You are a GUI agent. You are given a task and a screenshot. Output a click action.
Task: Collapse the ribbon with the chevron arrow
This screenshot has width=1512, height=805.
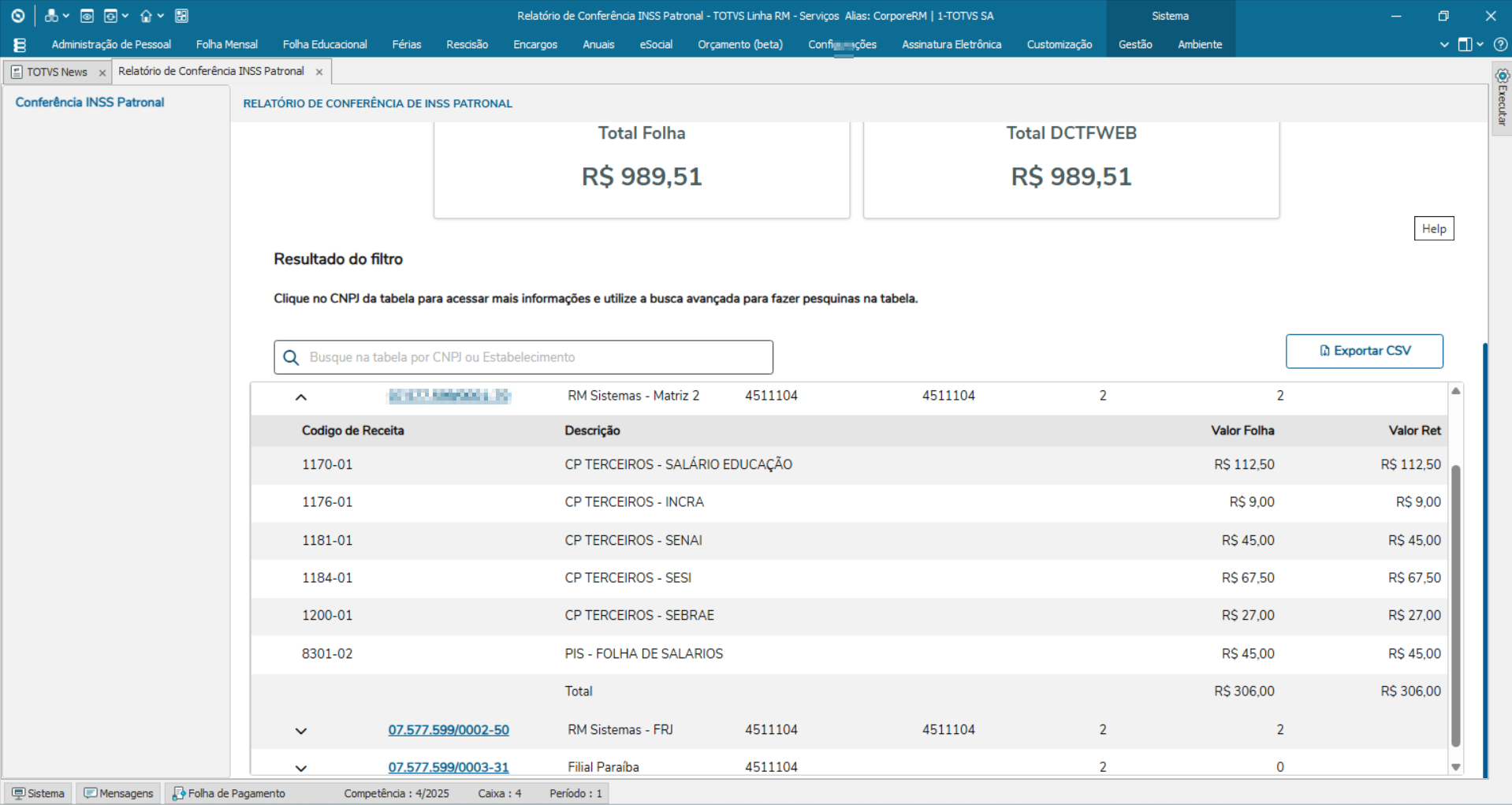tap(1444, 45)
